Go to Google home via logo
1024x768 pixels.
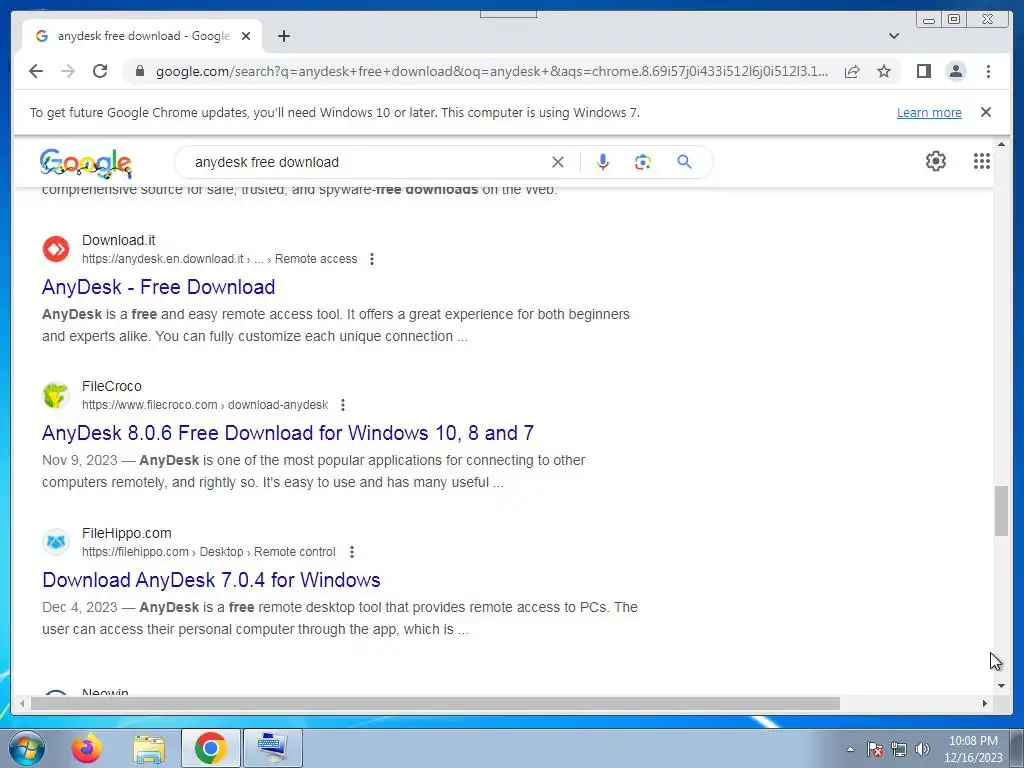86,163
